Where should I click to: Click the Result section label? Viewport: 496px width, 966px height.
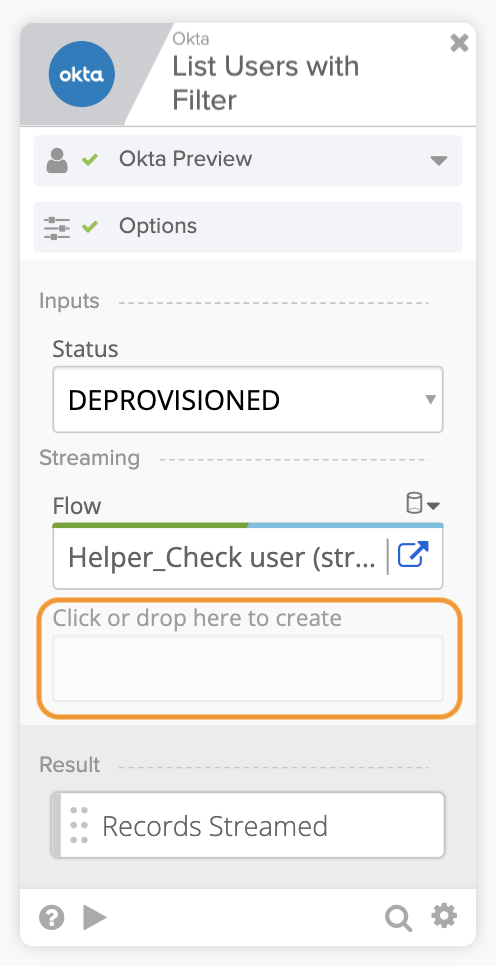click(70, 765)
